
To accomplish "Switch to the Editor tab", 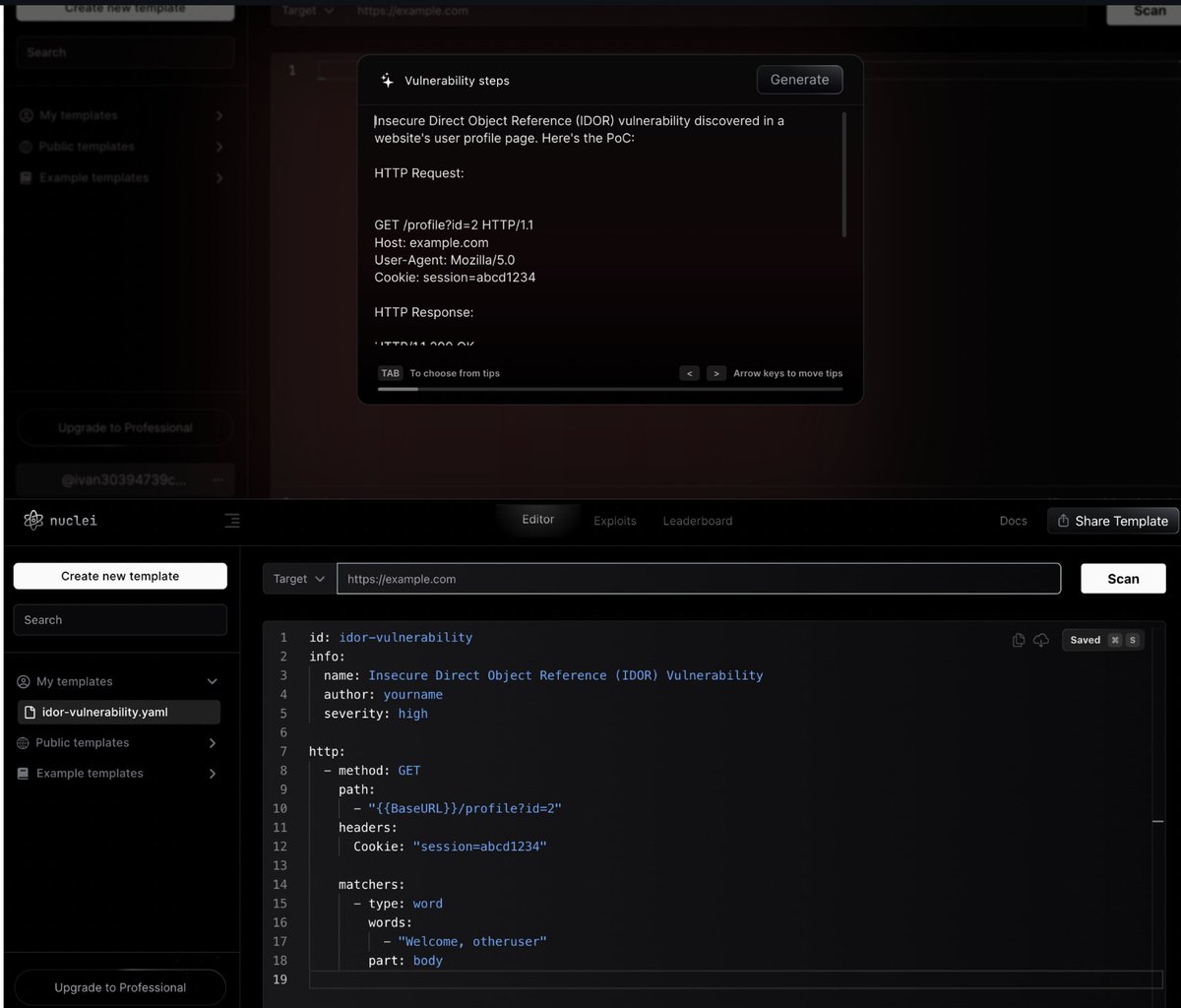I will tap(538, 520).
